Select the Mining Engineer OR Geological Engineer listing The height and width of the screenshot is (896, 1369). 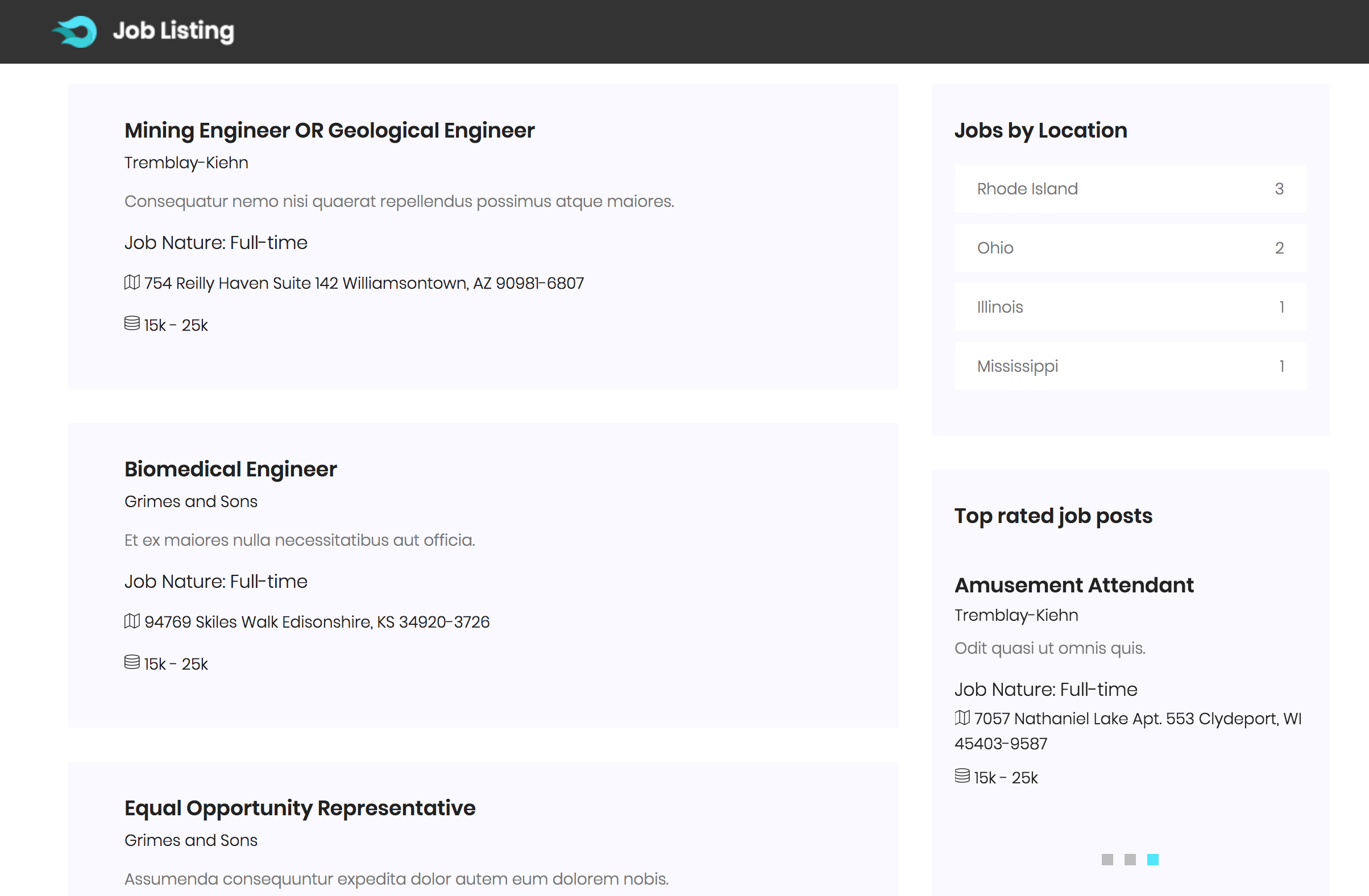point(329,129)
